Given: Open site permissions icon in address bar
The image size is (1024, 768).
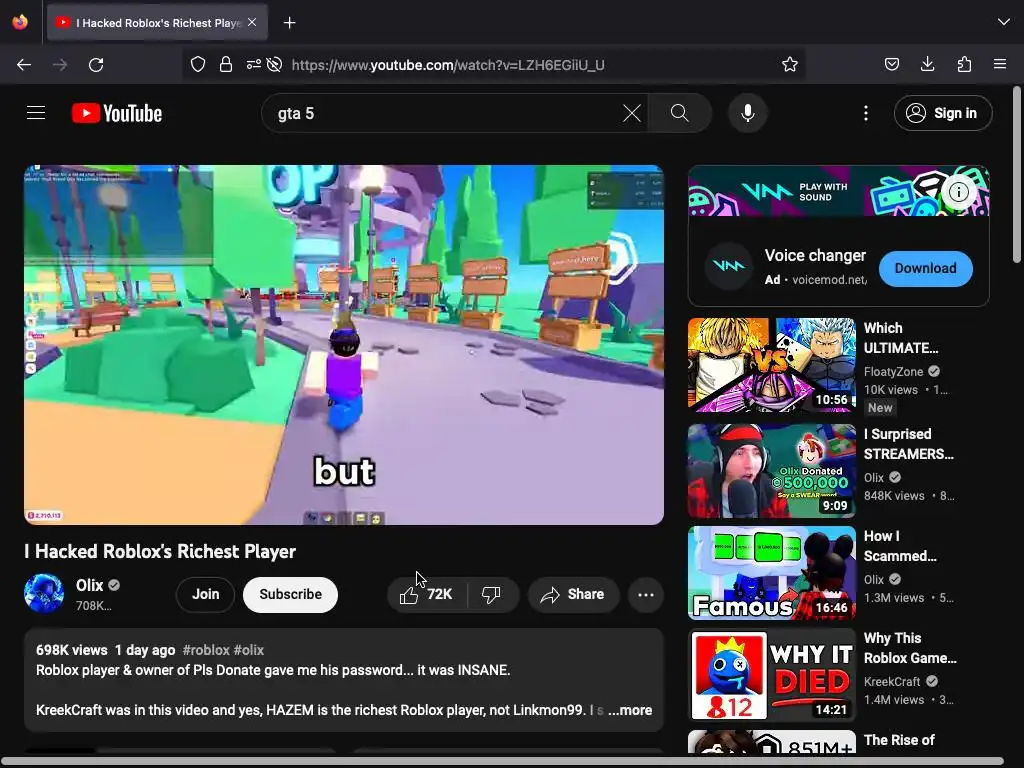Looking at the screenshot, I should tap(253, 64).
